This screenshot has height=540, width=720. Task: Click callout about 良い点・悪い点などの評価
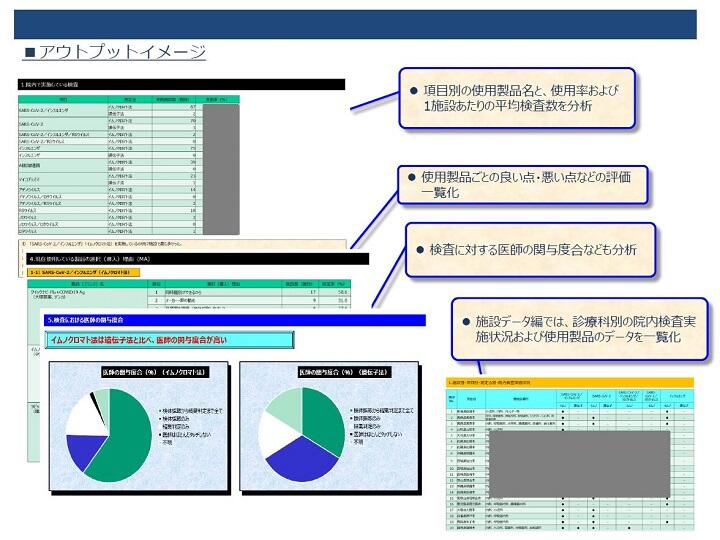click(523, 185)
